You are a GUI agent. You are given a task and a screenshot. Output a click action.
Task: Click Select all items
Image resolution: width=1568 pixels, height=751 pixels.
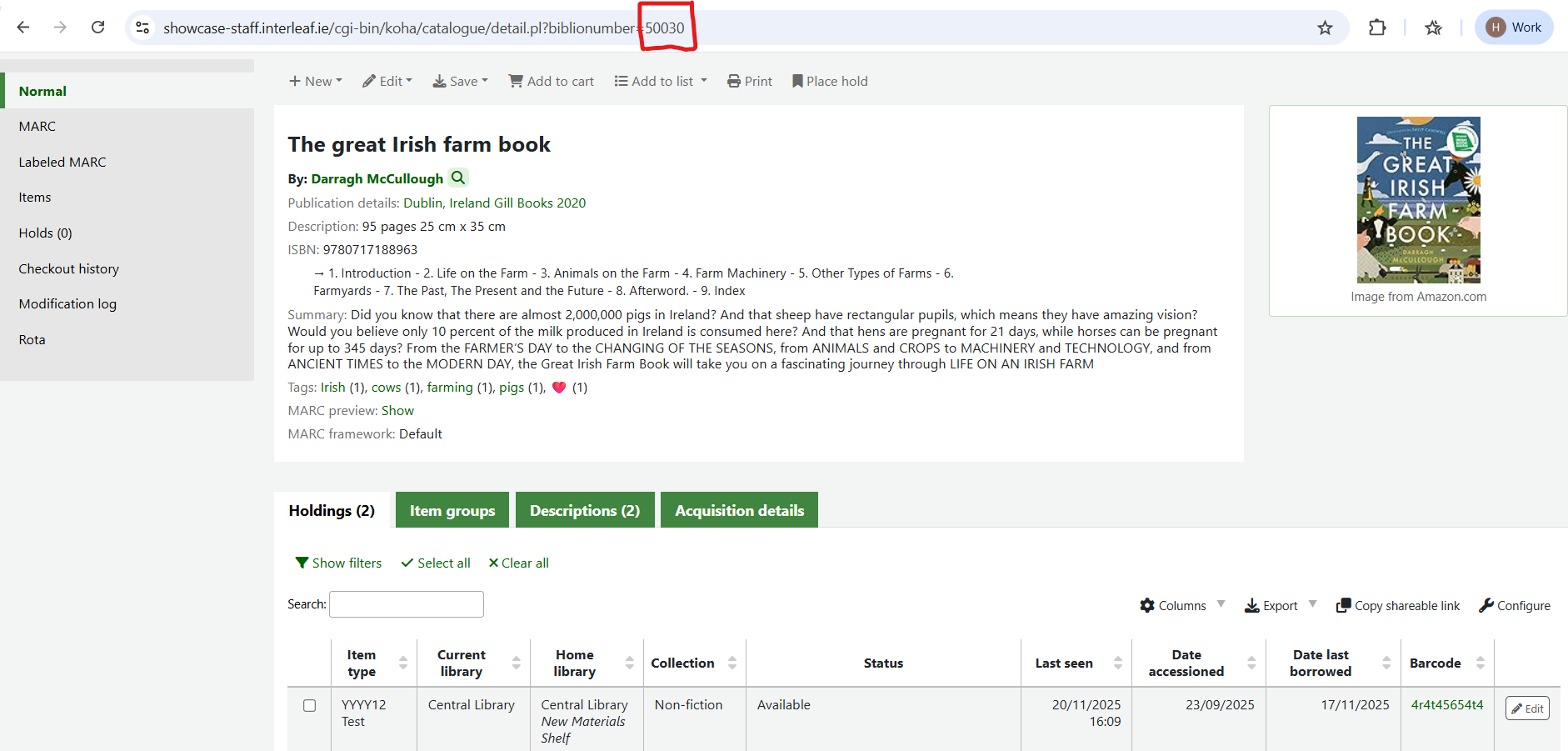click(436, 563)
